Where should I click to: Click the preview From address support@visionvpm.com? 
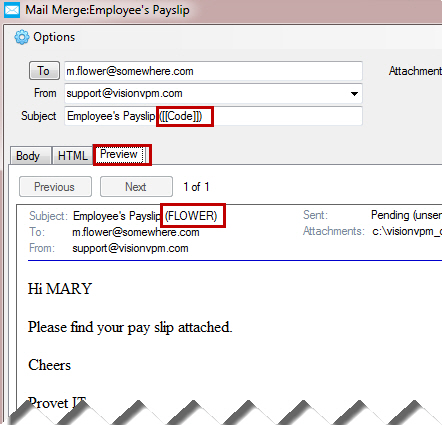click(x=130, y=248)
